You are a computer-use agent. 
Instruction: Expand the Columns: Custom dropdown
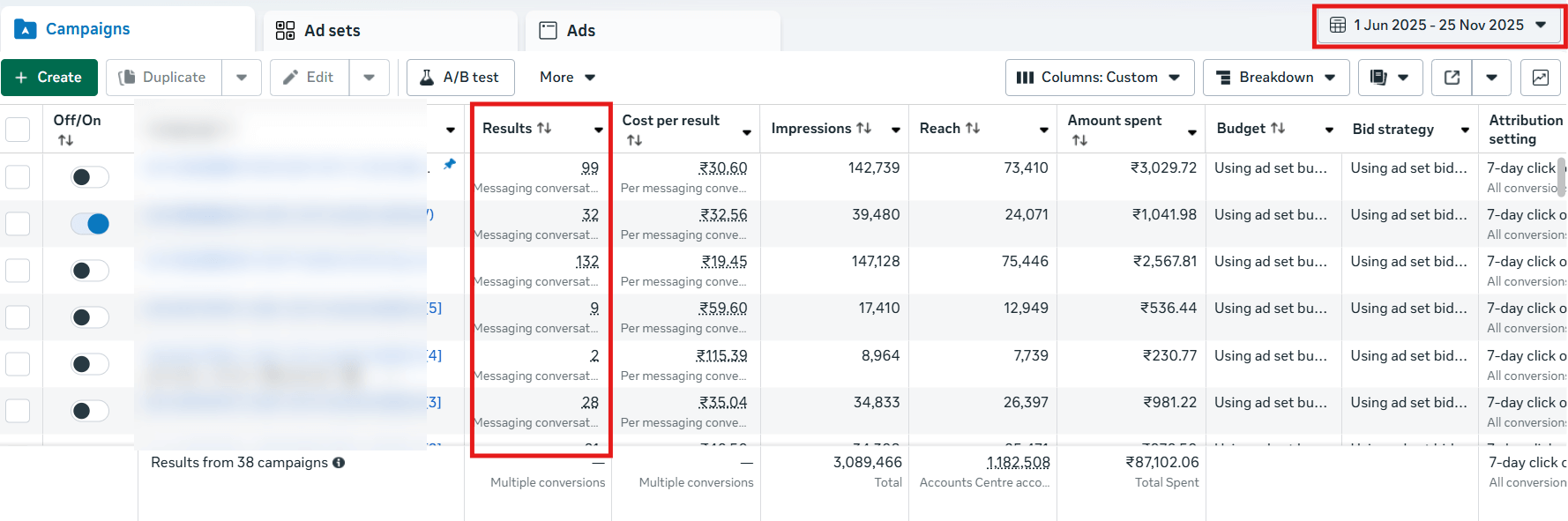[1099, 78]
